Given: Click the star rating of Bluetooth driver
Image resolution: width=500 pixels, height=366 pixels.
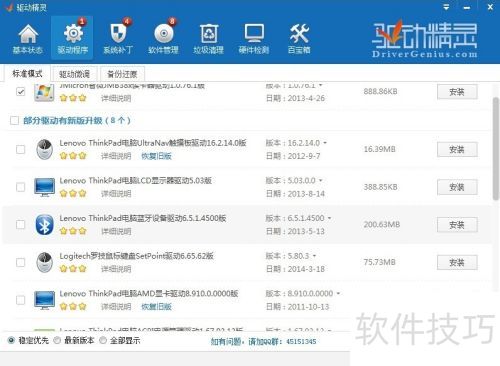Looking at the screenshot, I should point(73,231).
